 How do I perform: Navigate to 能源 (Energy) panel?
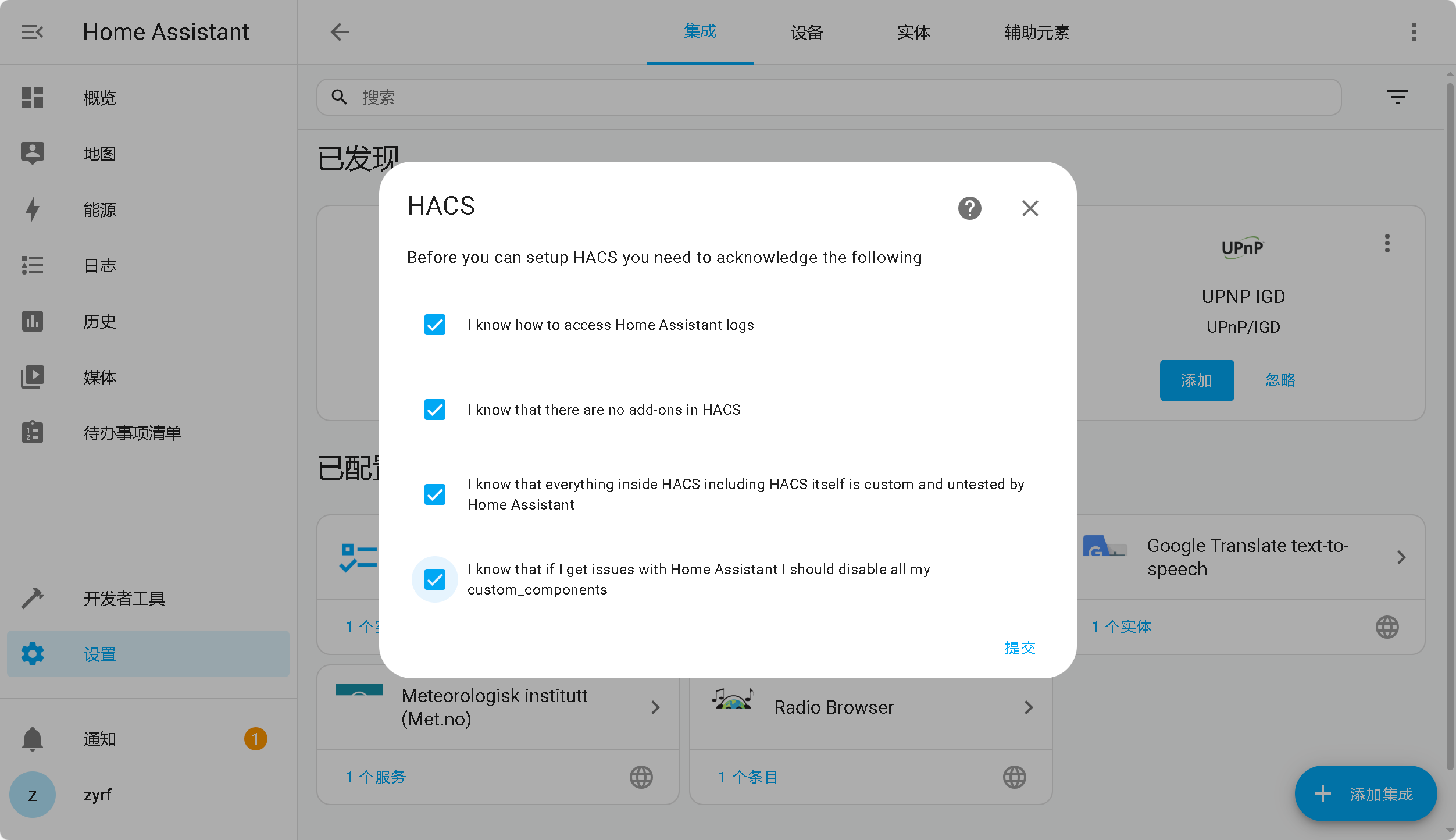point(100,210)
